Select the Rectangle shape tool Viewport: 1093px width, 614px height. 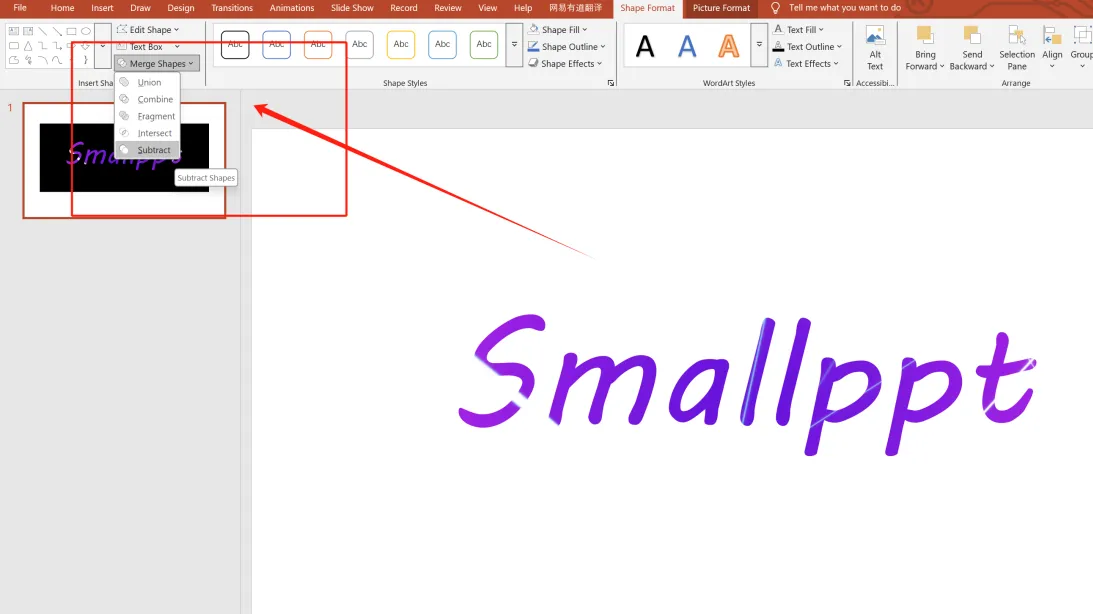pos(71,31)
